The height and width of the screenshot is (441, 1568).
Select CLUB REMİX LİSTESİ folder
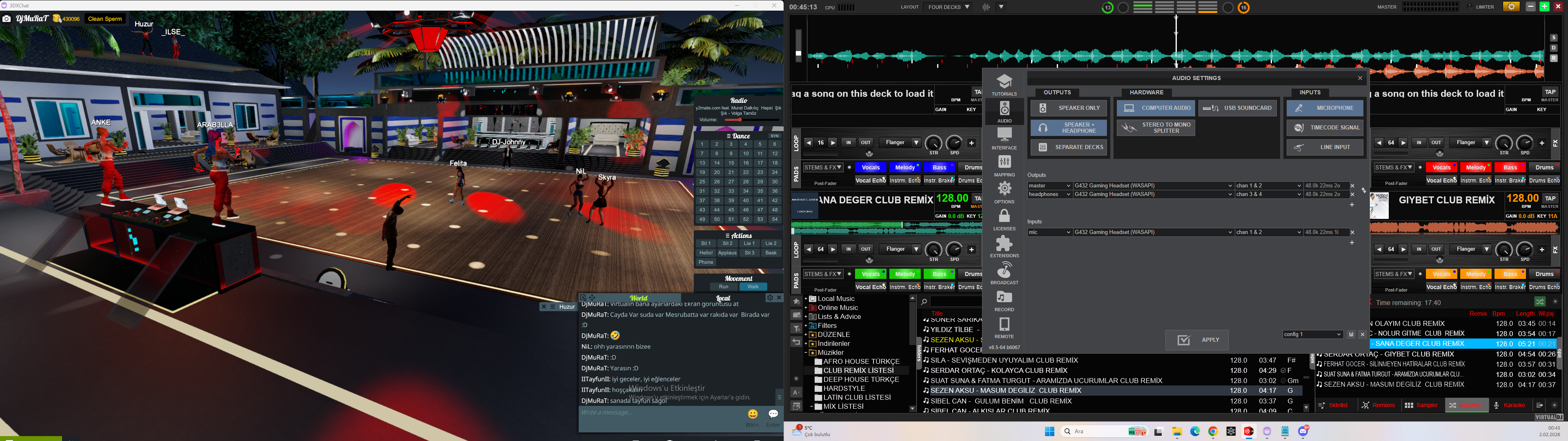(x=858, y=370)
